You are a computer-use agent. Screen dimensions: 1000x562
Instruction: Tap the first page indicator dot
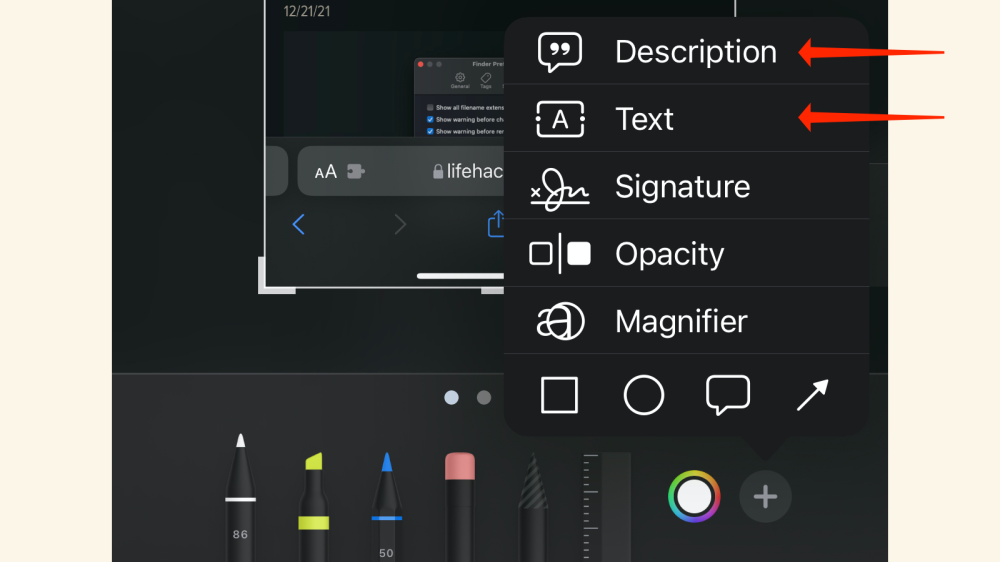[451, 397]
